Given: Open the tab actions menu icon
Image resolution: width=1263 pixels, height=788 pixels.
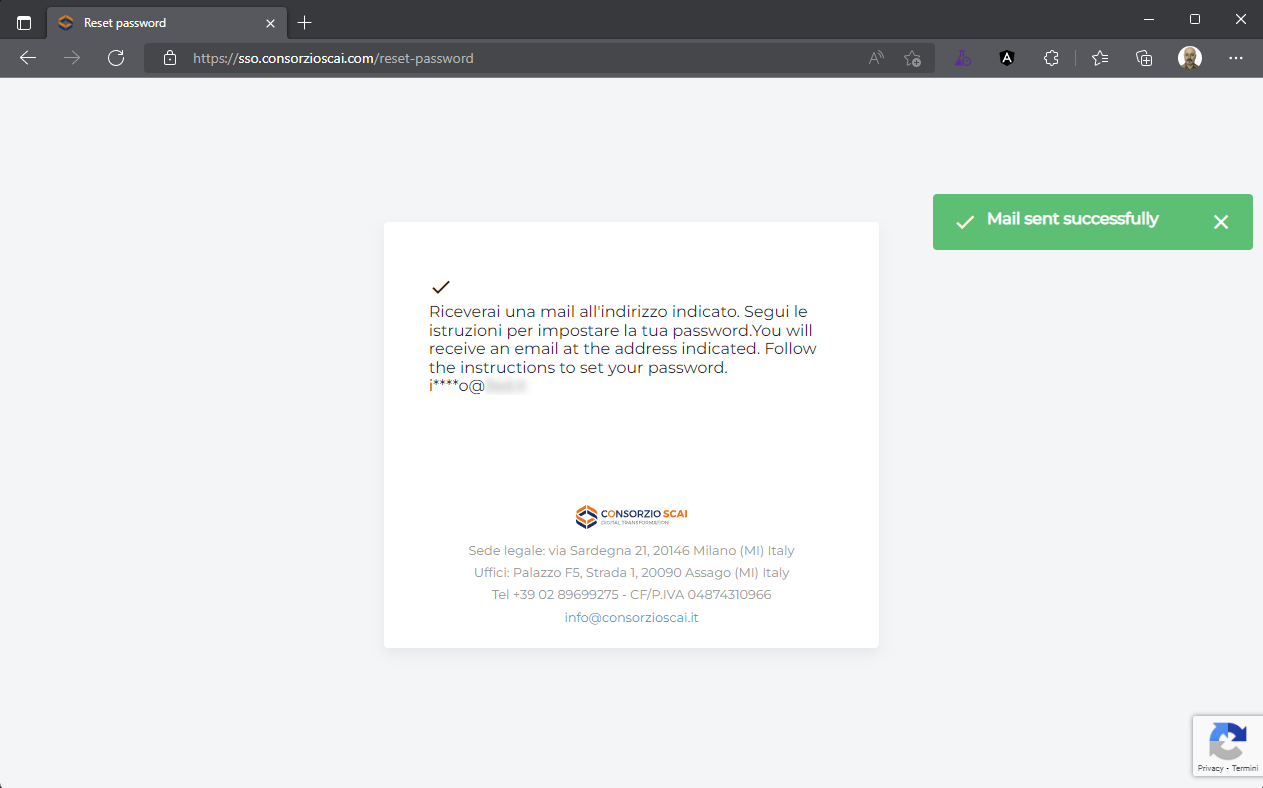Looking at the screenshot, I should 24,22.
